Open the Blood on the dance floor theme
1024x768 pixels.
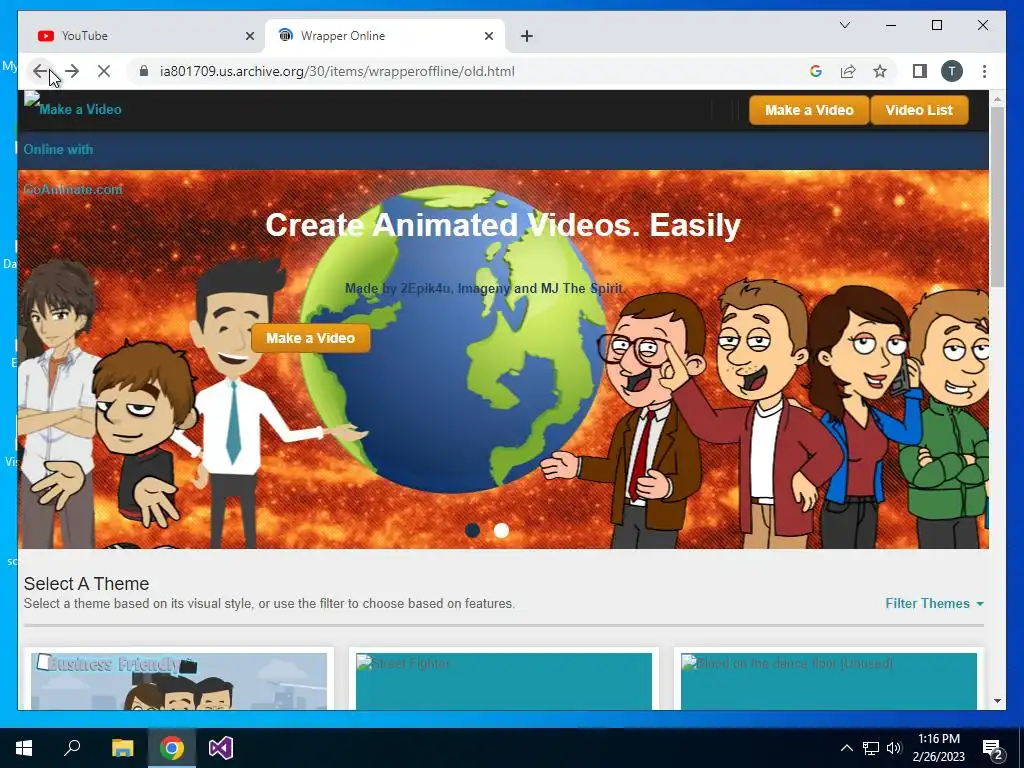point(829,680)
